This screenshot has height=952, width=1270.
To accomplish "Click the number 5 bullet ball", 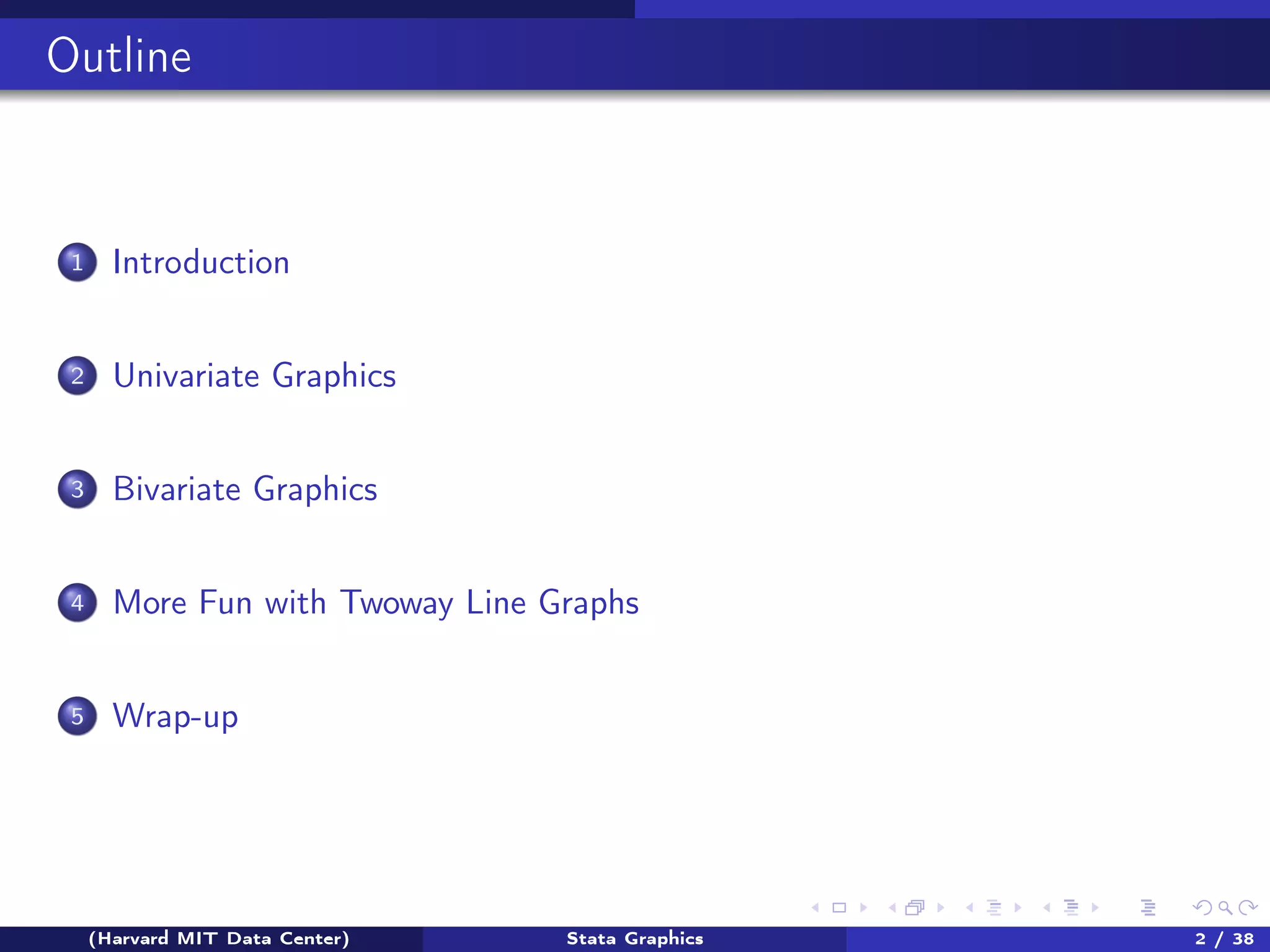I will (x=78, y=716).
